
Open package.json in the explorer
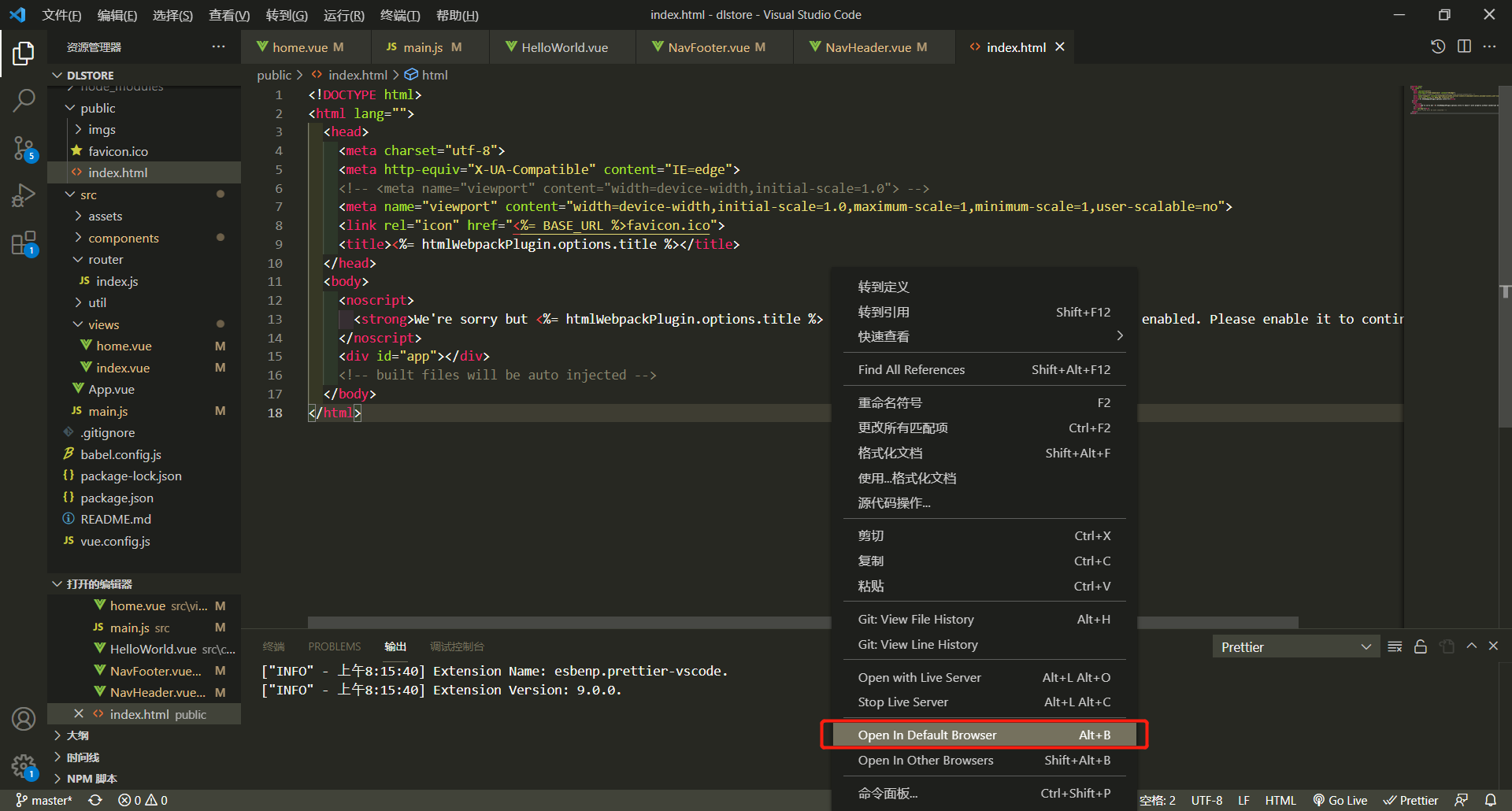tap(144, 498)
